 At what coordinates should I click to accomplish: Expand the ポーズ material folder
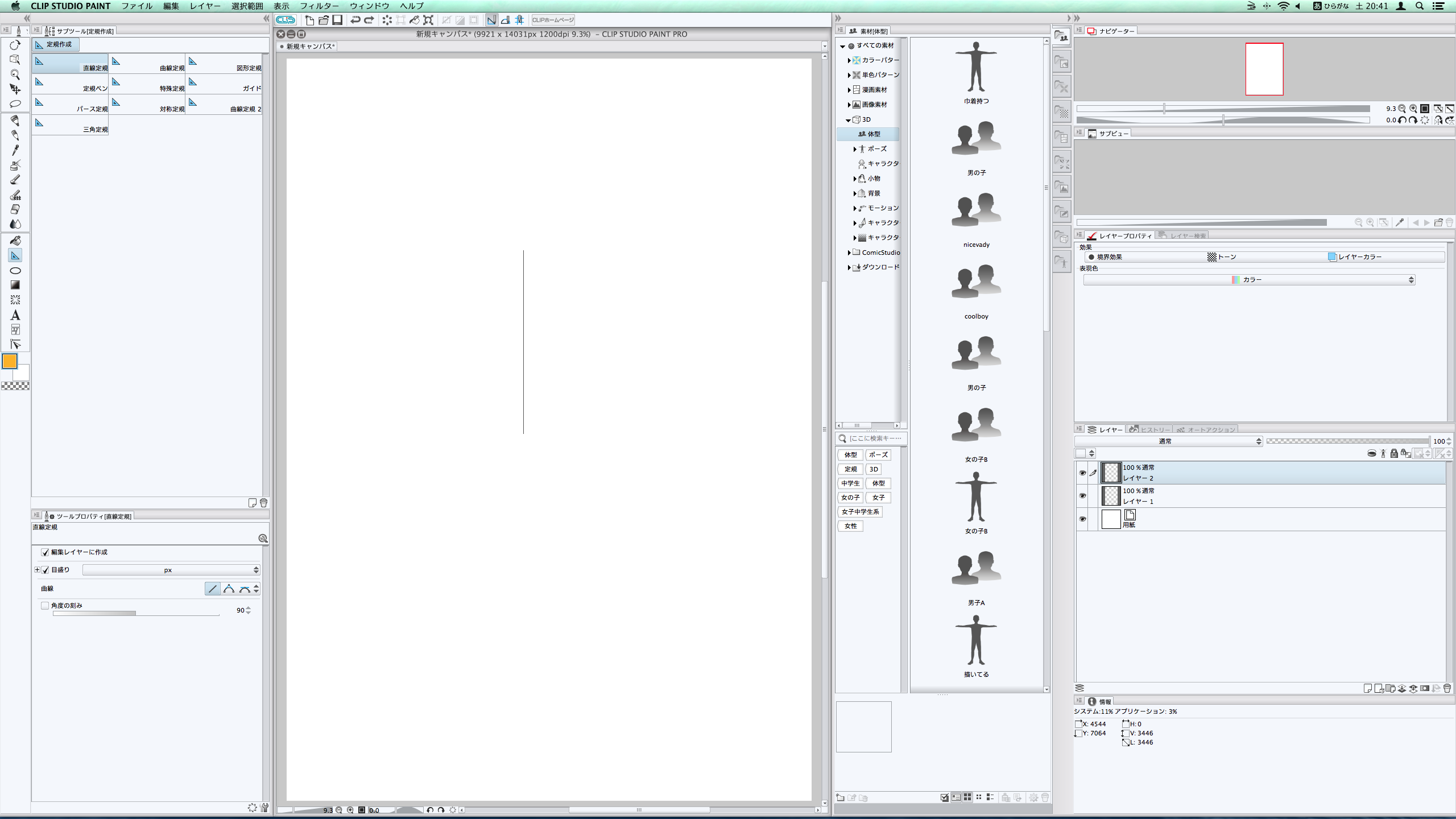point(855,149)
